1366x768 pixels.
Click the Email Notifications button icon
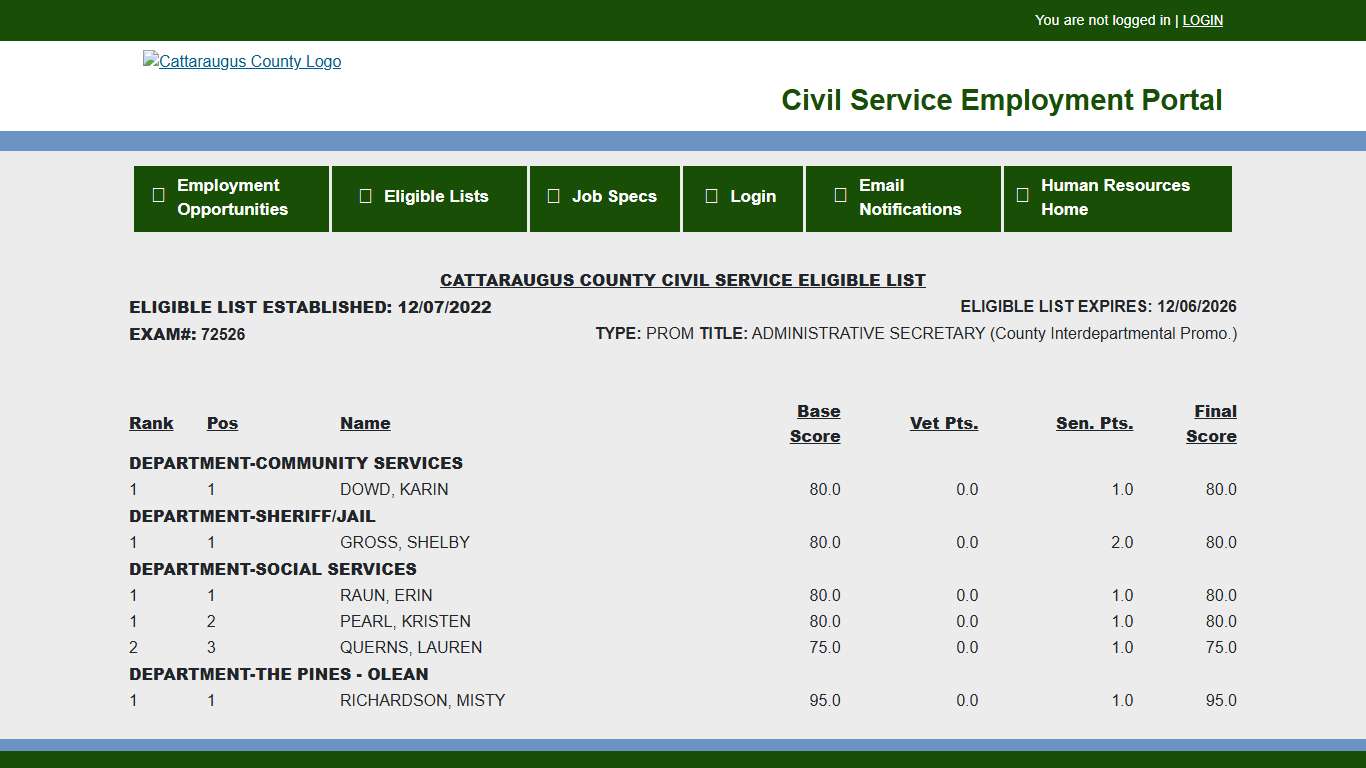tap(840, 195)
